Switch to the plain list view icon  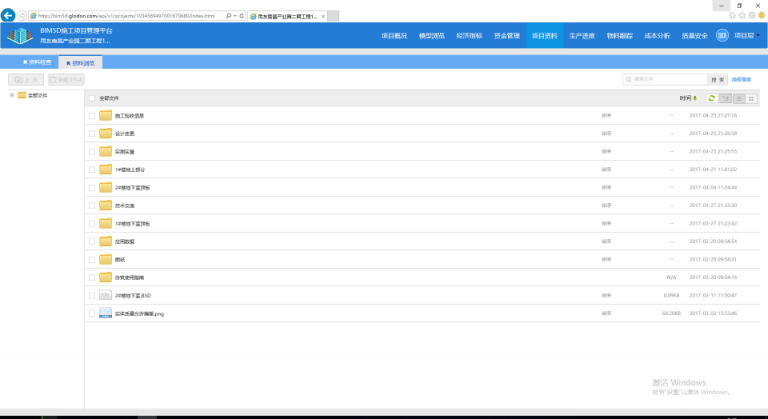pos(738,98)
